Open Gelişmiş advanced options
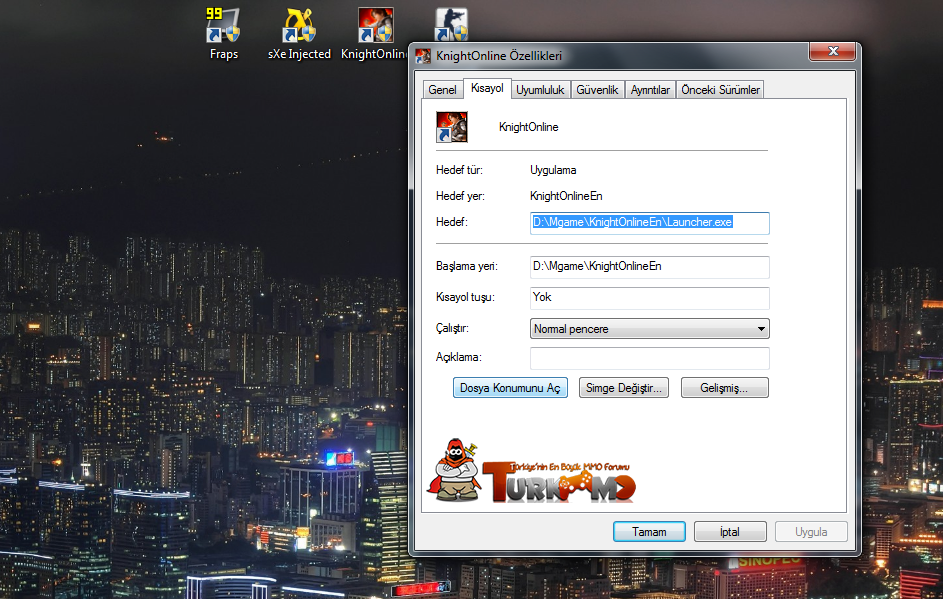Image resolution: width=943 pixels, height=599 pixels. pos(725,388)
